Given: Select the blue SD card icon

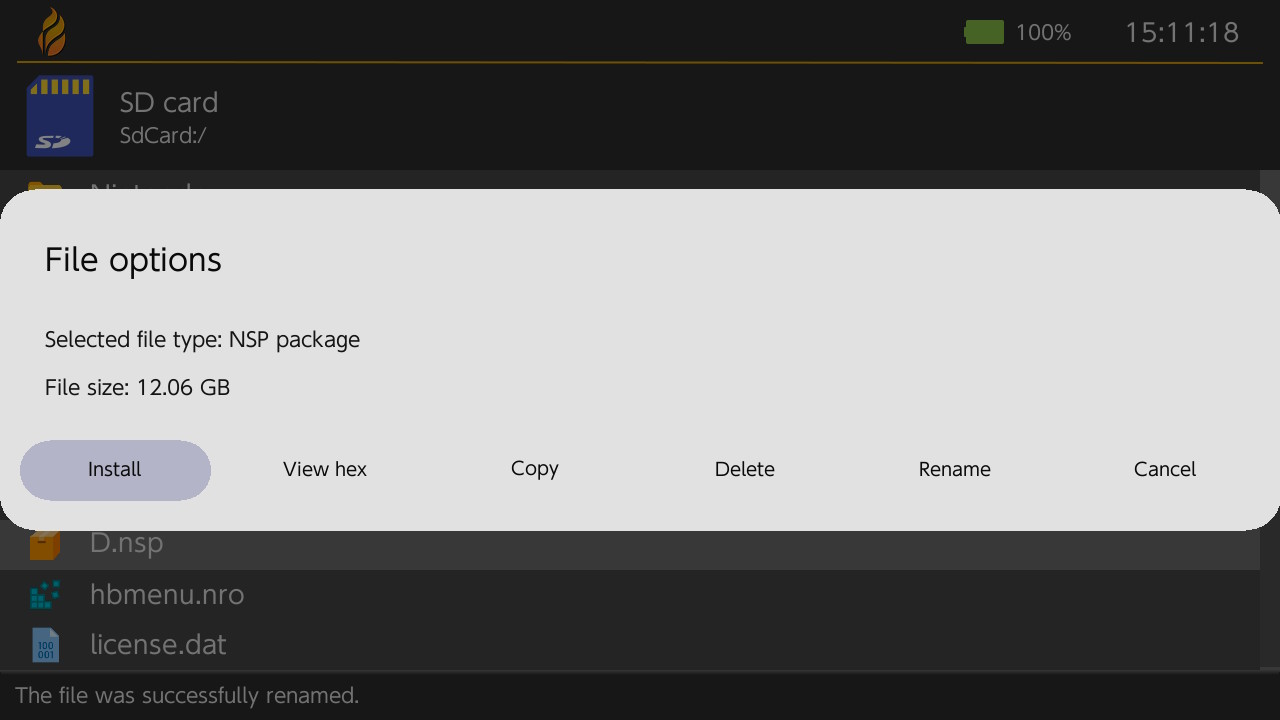Looking at the screenshot, I should (x=60, y=116).
